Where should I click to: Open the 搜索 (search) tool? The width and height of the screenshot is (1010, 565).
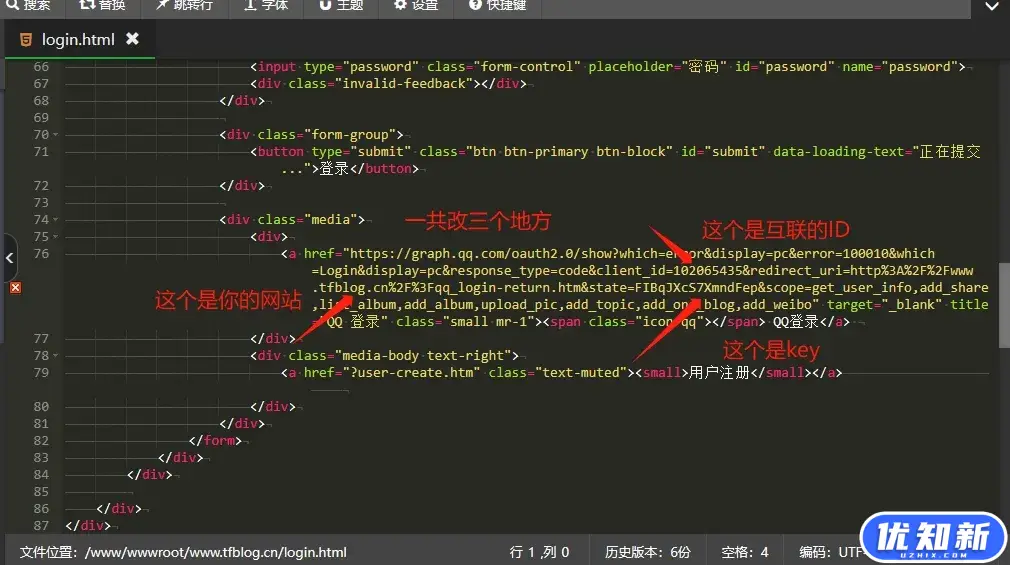tap(28, 5)
